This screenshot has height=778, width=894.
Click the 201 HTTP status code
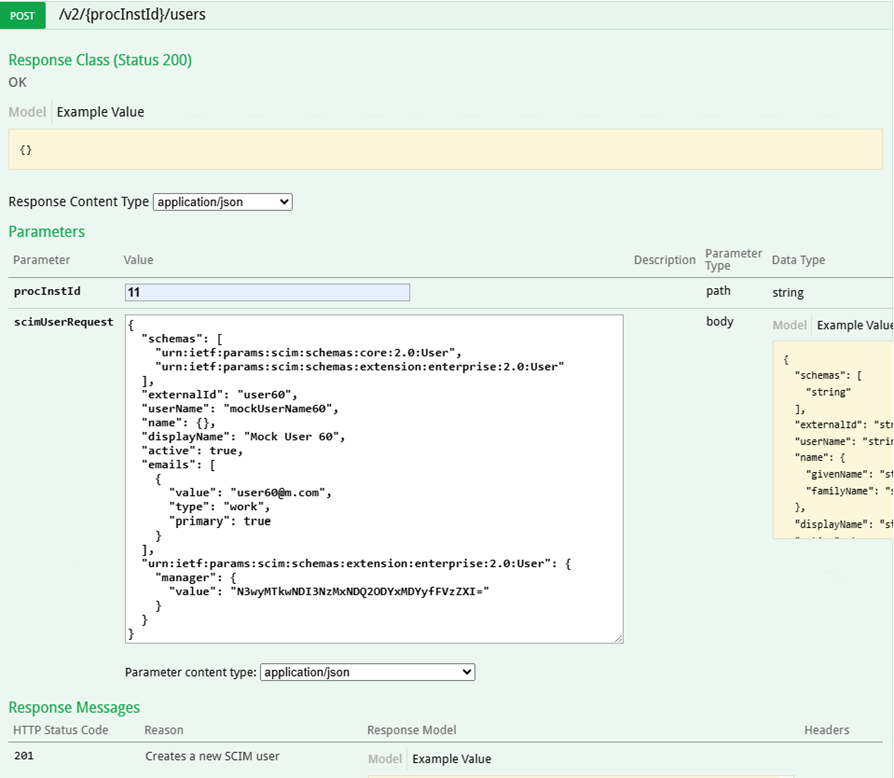24,757
